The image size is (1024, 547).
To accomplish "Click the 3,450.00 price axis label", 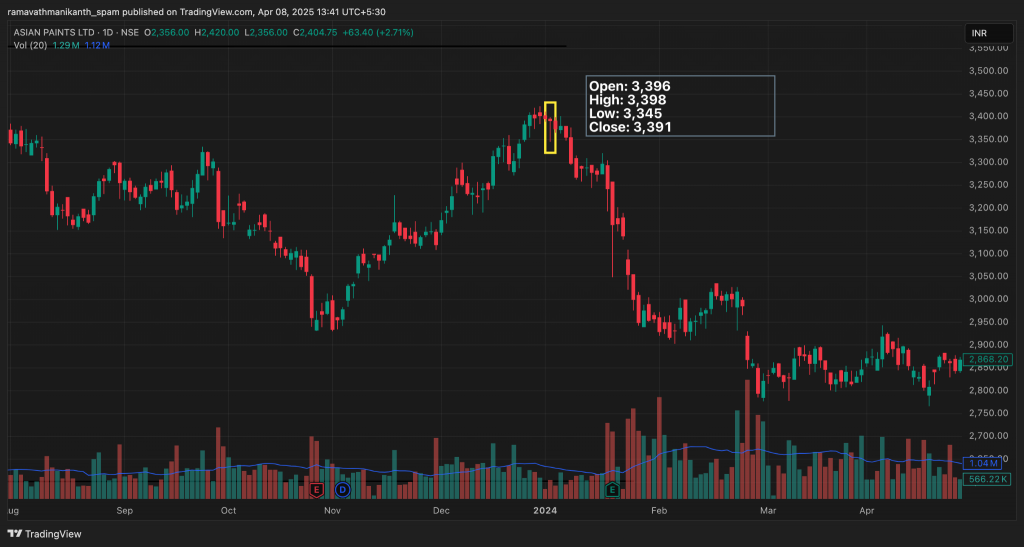I will click(989, 93).
